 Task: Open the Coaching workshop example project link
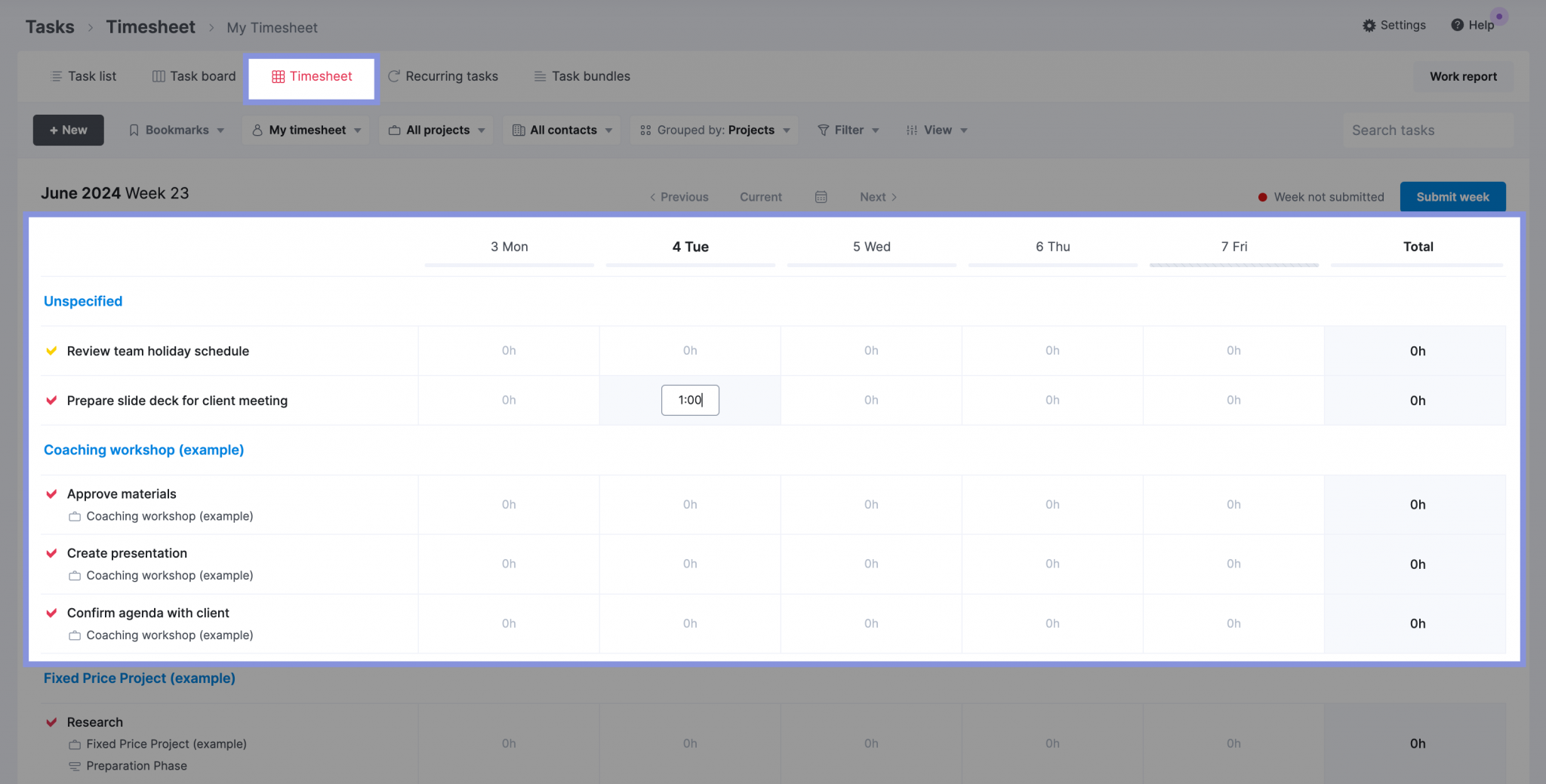click(143, 450)
